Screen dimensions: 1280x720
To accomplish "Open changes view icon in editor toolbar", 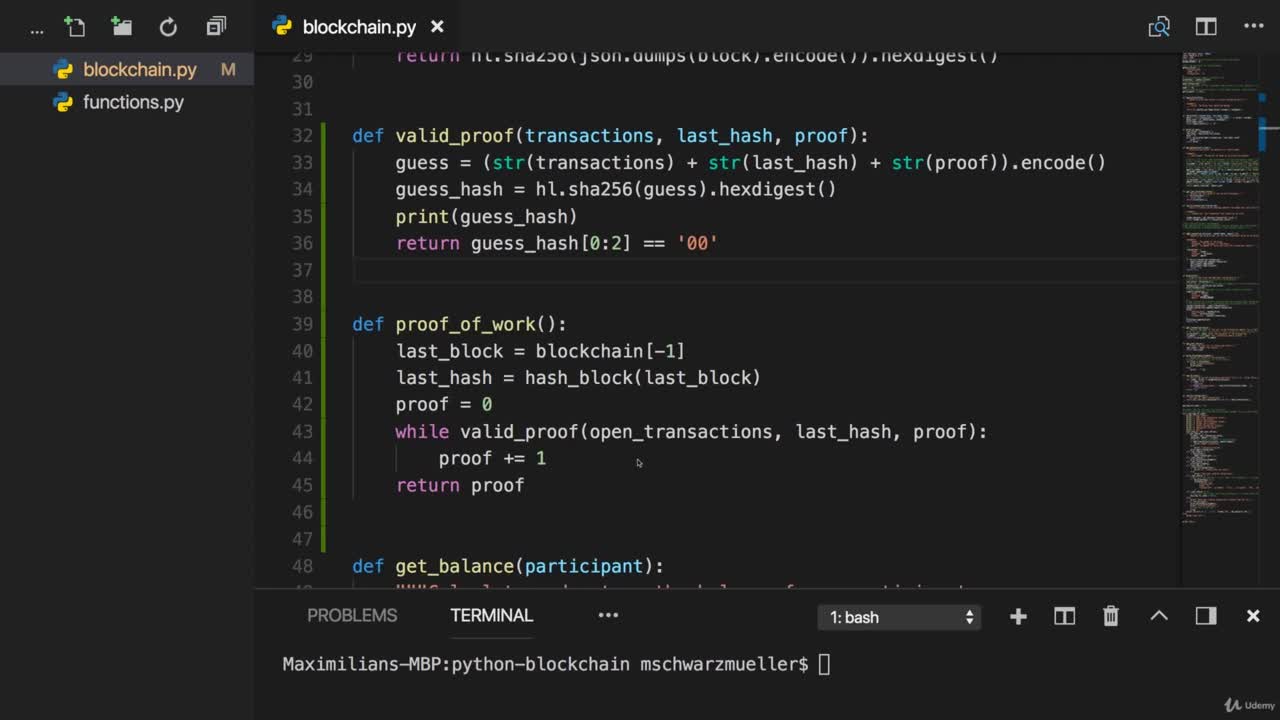I will [x=1159, y=27].
